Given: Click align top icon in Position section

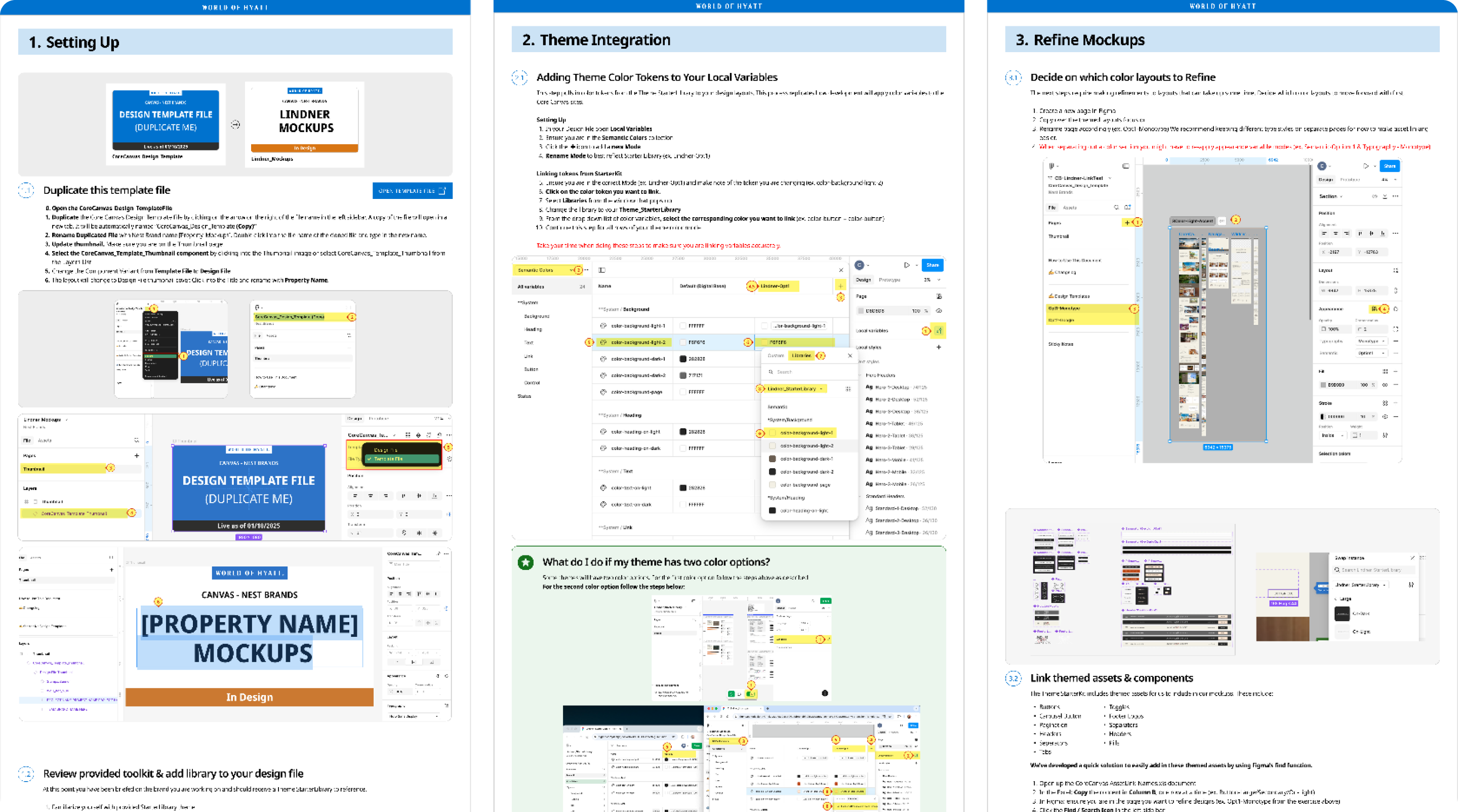Looking at the screenshot, I should [x=1361, y=234].
